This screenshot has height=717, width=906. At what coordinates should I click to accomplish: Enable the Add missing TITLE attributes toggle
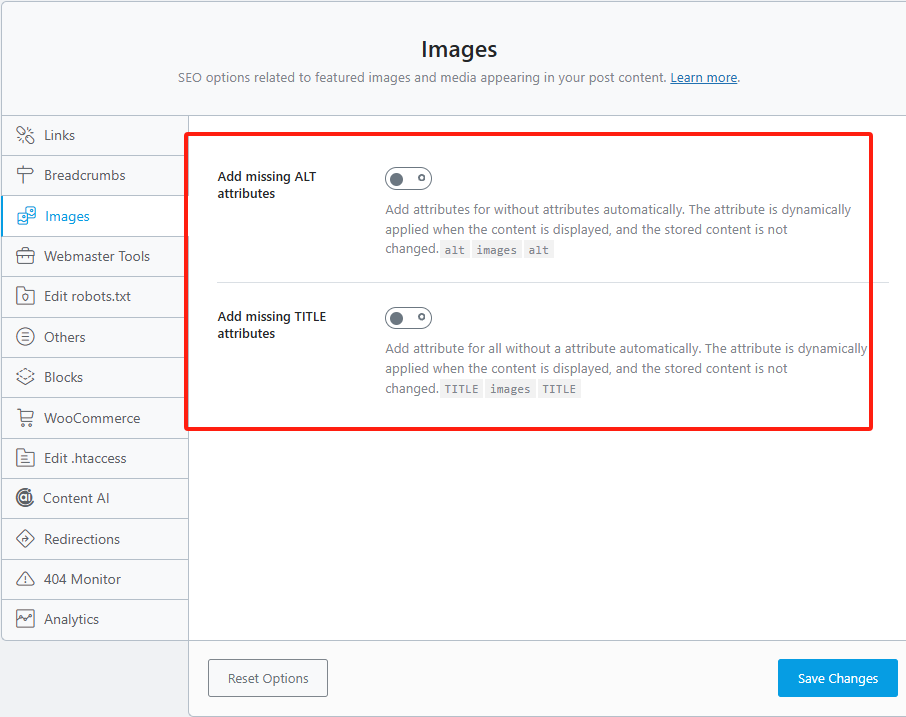click(408, 318)
